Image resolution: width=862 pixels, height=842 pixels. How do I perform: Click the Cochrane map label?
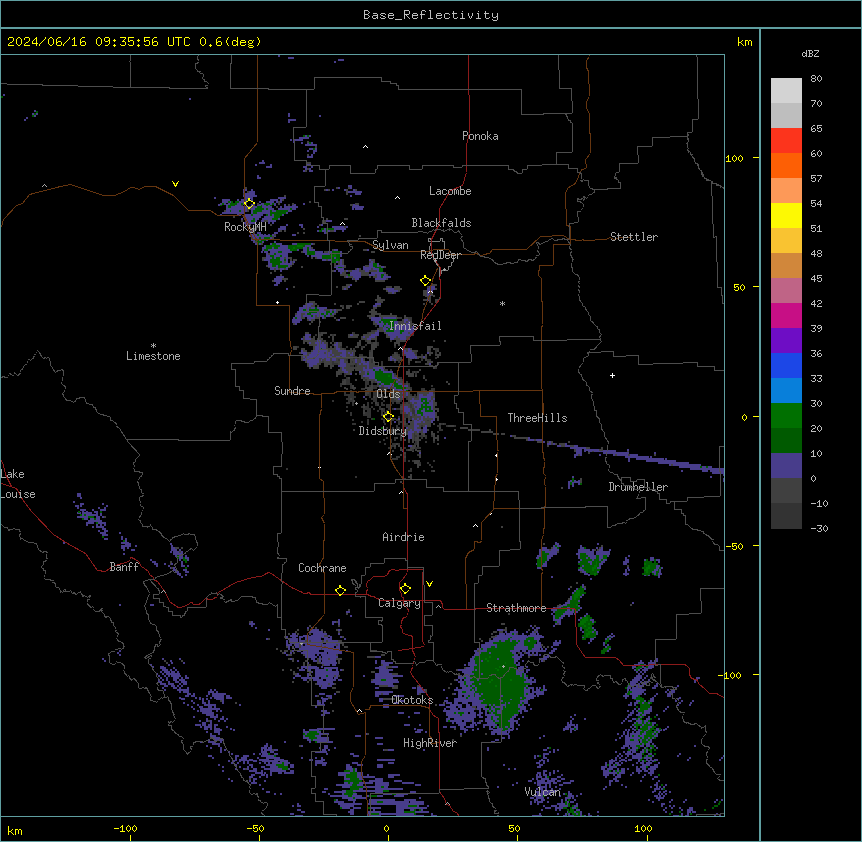(322, 568)
